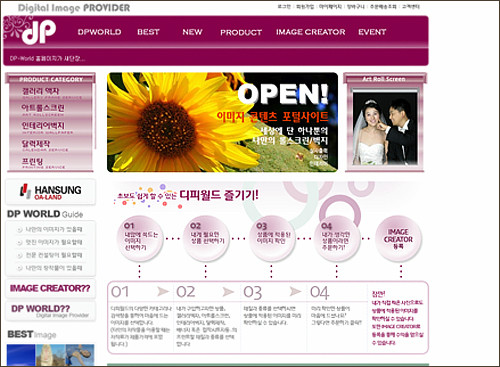Open 장바구니 cart link

tap(356, 7)
